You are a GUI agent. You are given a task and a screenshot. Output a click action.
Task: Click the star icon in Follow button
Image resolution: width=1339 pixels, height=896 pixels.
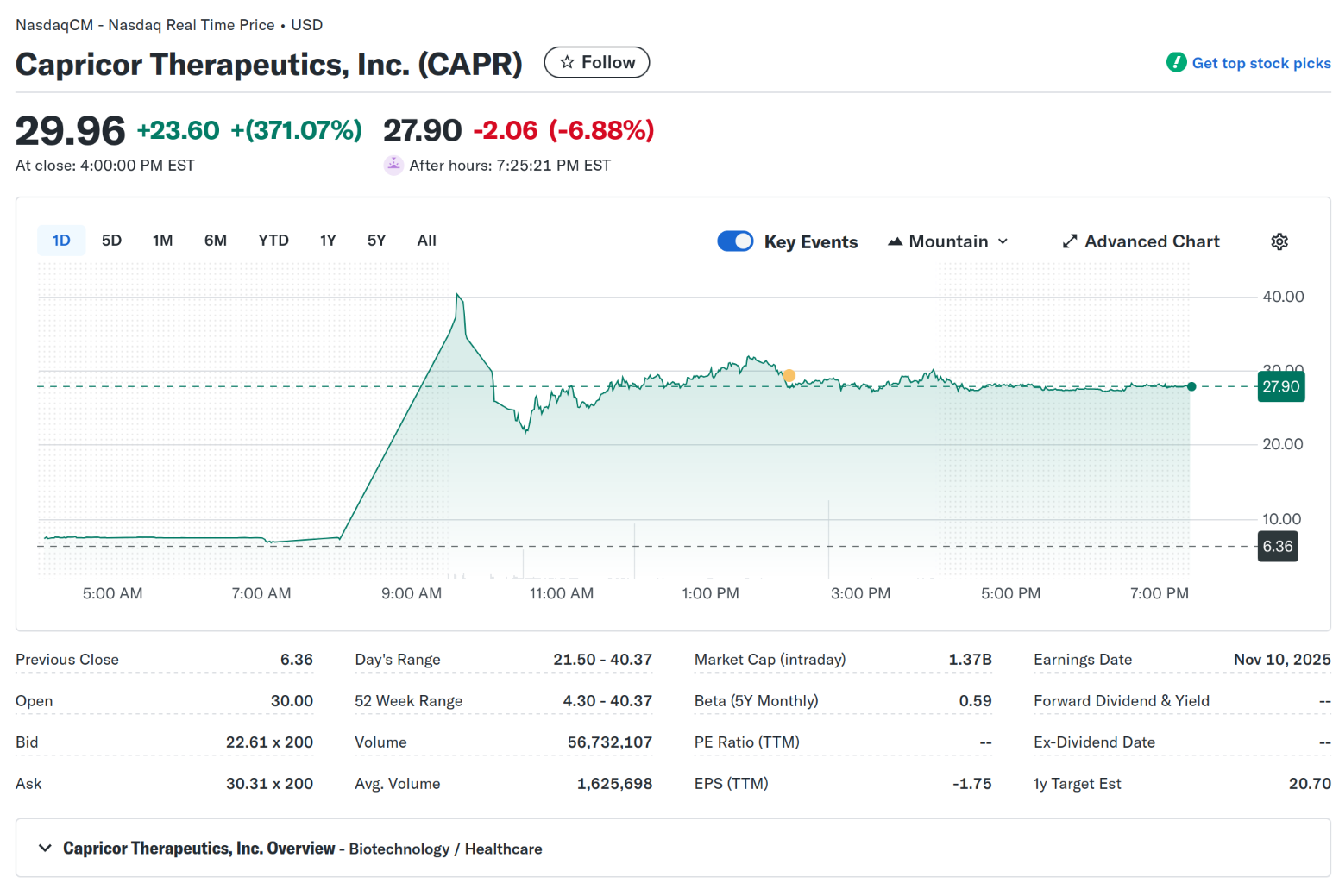(567, 62)
